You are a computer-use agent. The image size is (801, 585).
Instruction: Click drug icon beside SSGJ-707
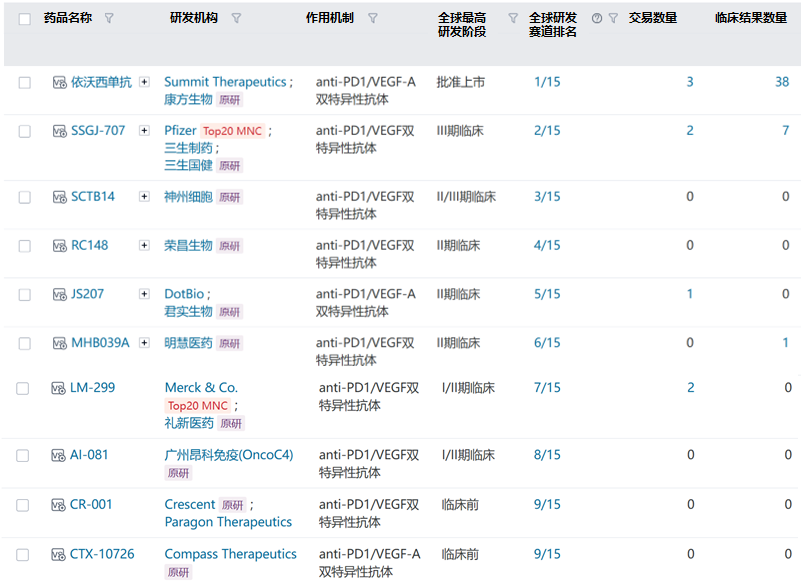pyautogui.click(x=59, y=131)
